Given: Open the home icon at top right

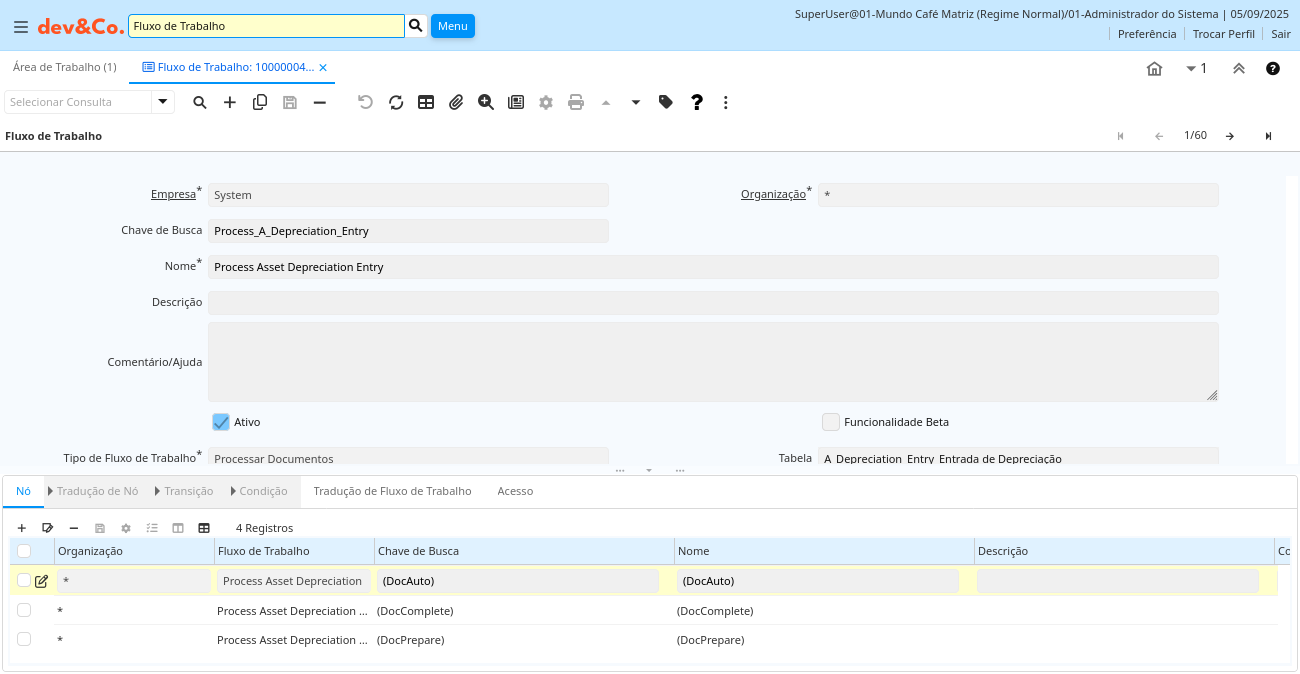Looking at the screenshot, I should point(1154,69).
